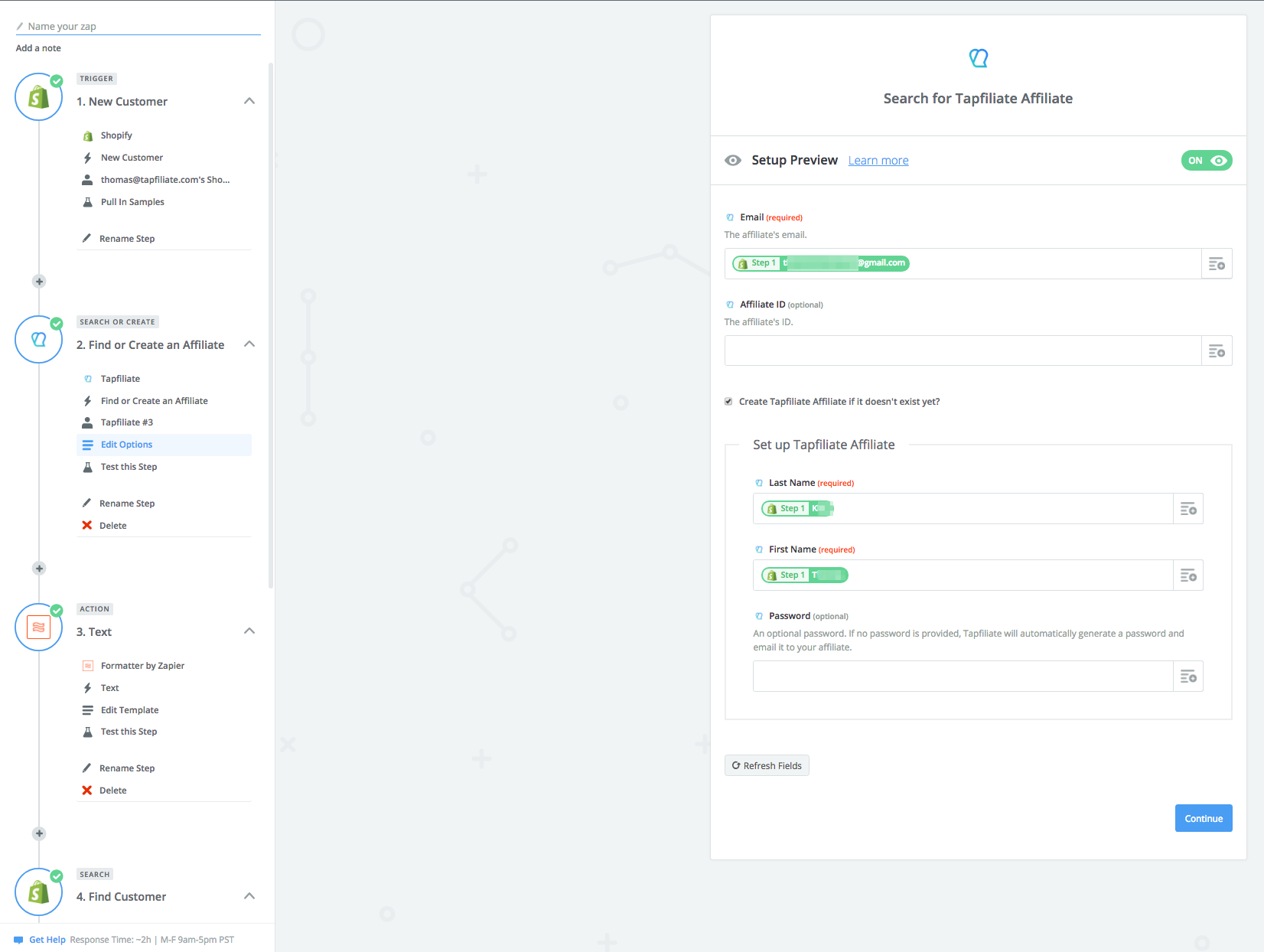Screen dimensions: 1264x952
Task: Click the Name your zap field
Action: [138, 26]
